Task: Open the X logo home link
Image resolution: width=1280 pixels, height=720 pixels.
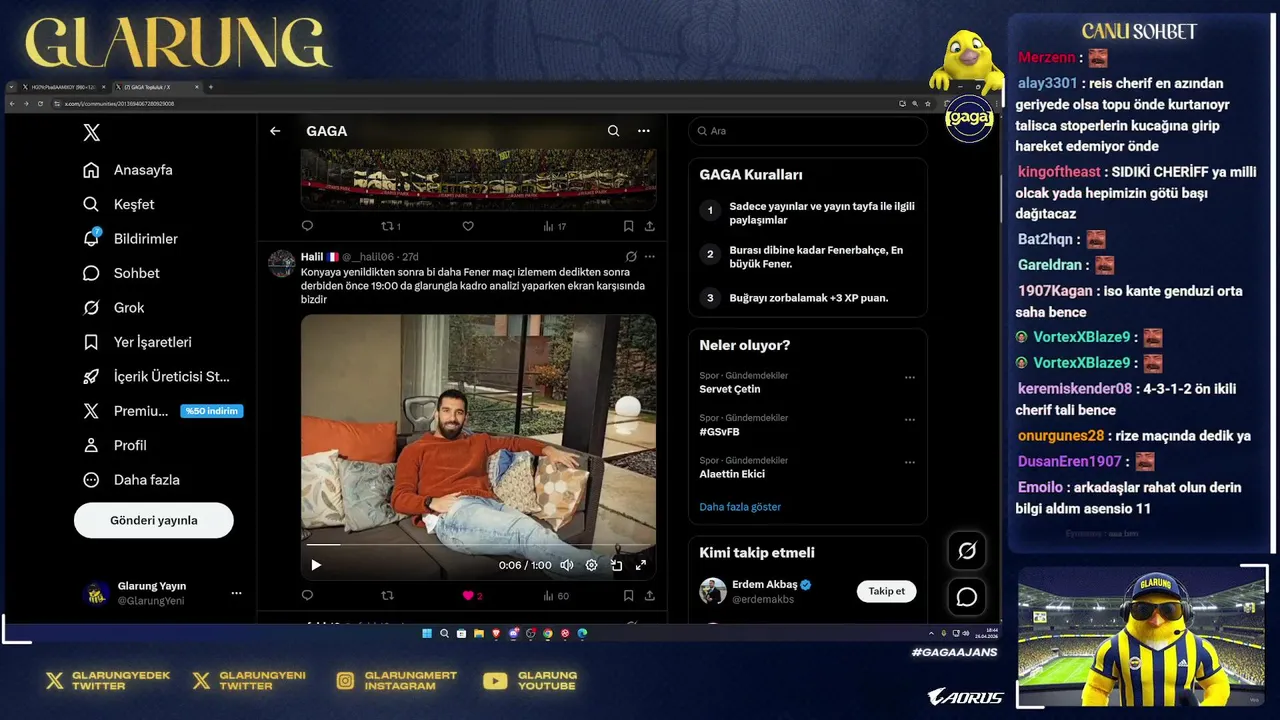Action: tap(91, 132)
